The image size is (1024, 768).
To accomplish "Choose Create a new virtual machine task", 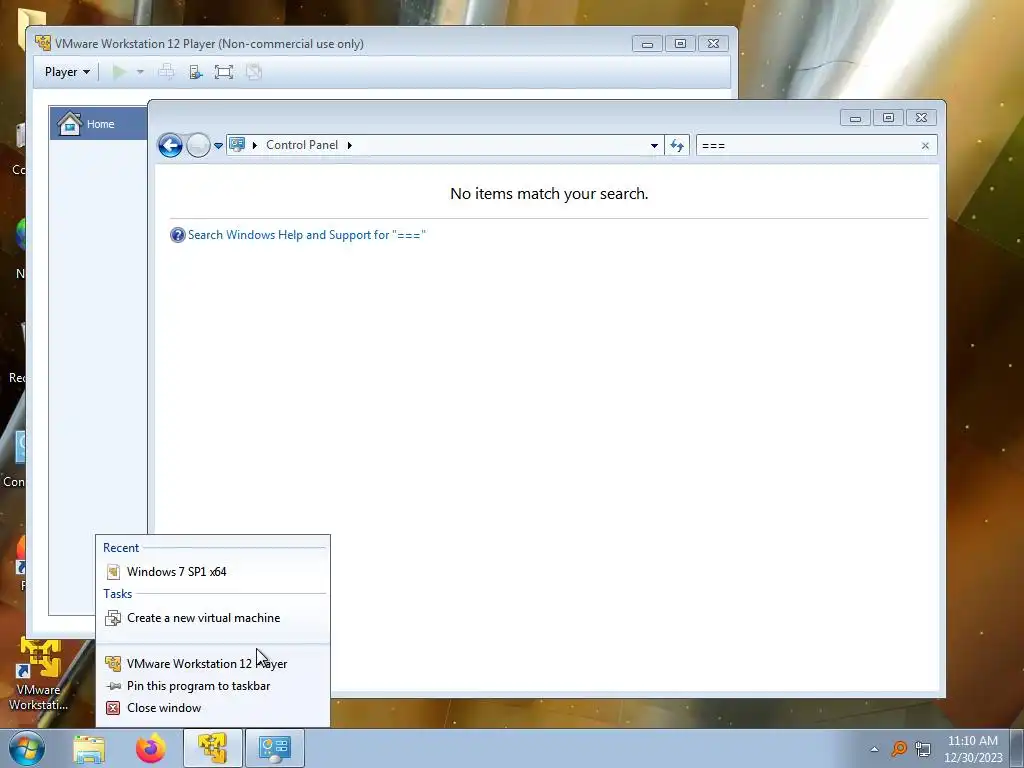I will coord(212,618).
